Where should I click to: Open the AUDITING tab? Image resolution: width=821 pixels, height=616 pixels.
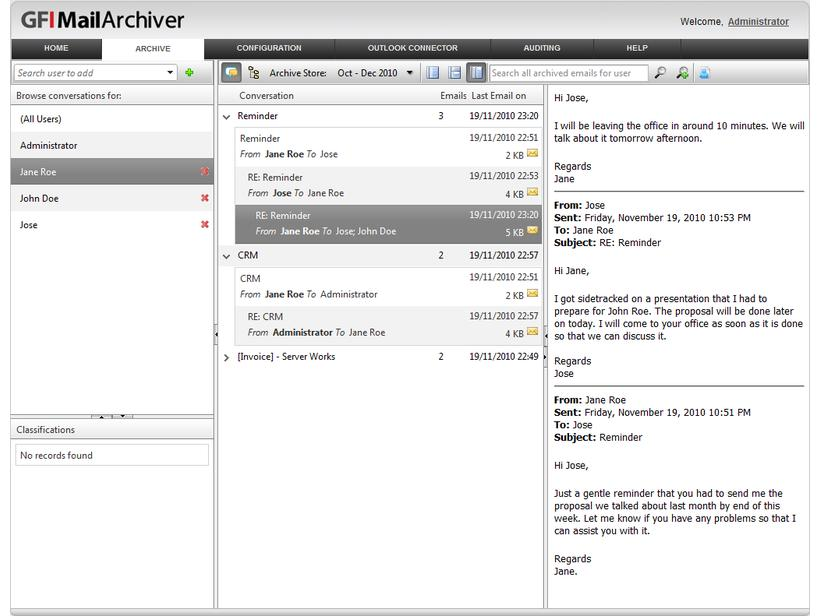click(x=542, y=48)
